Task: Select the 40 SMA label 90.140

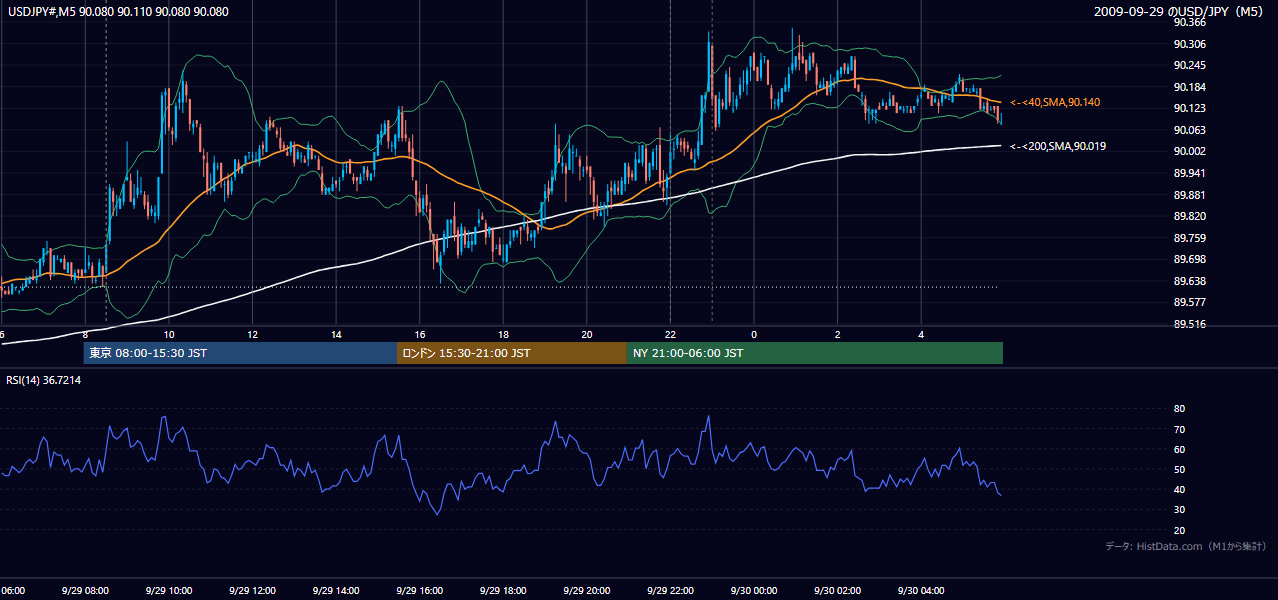Action: pos(1055,103)
